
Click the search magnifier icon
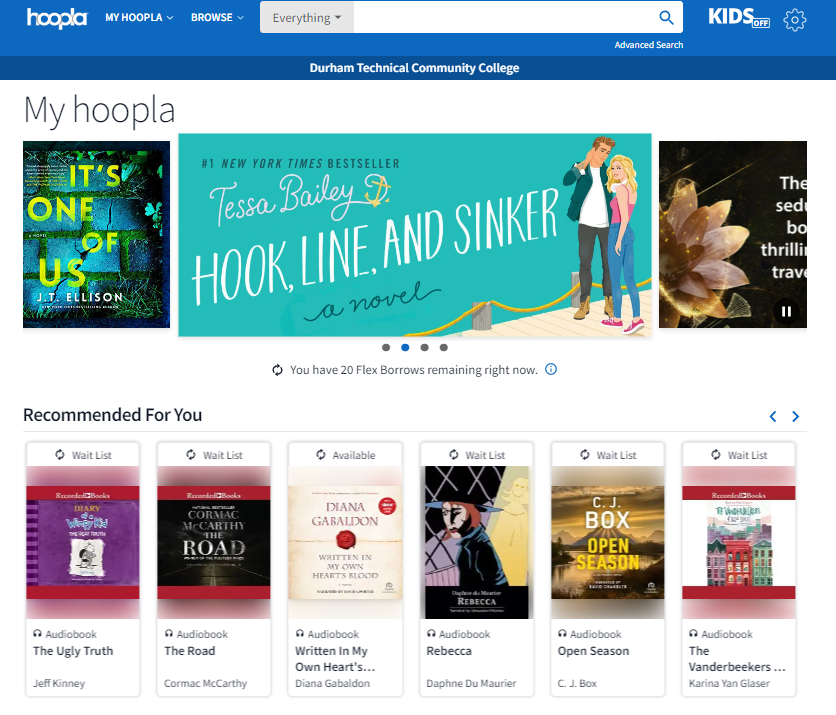tap(666, 18)
